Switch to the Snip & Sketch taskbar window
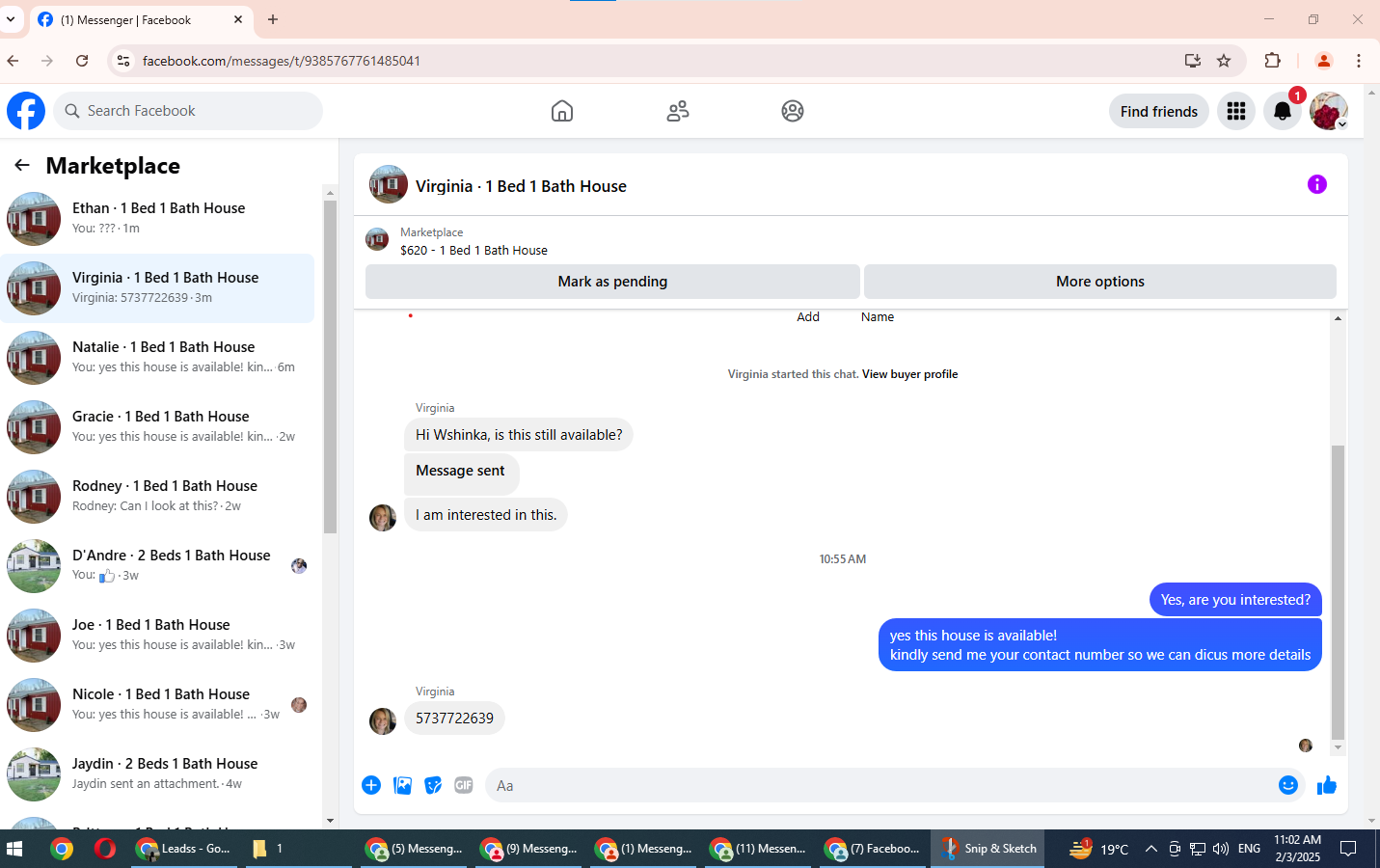The image size is (1380, 868). click(x=988, y=849)
